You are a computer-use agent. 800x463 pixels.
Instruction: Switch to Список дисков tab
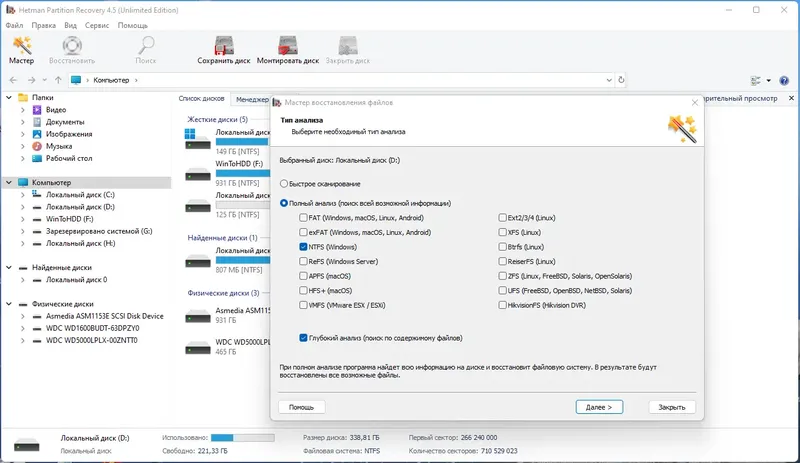(x=202, y=99)
